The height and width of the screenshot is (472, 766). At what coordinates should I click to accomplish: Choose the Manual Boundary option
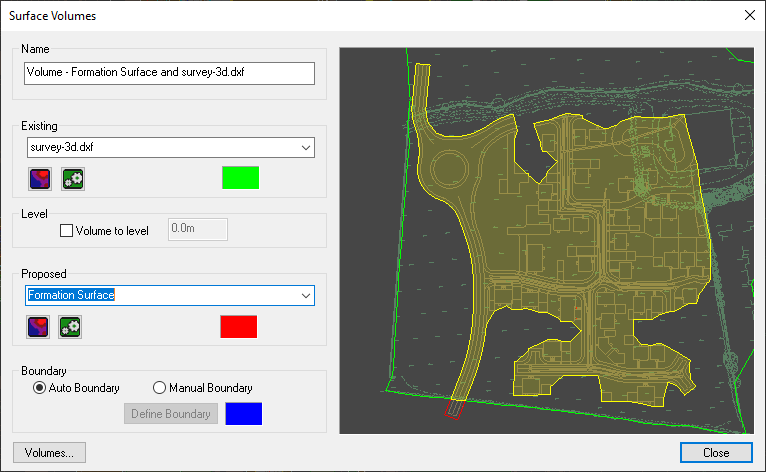[x=159, y=388]
